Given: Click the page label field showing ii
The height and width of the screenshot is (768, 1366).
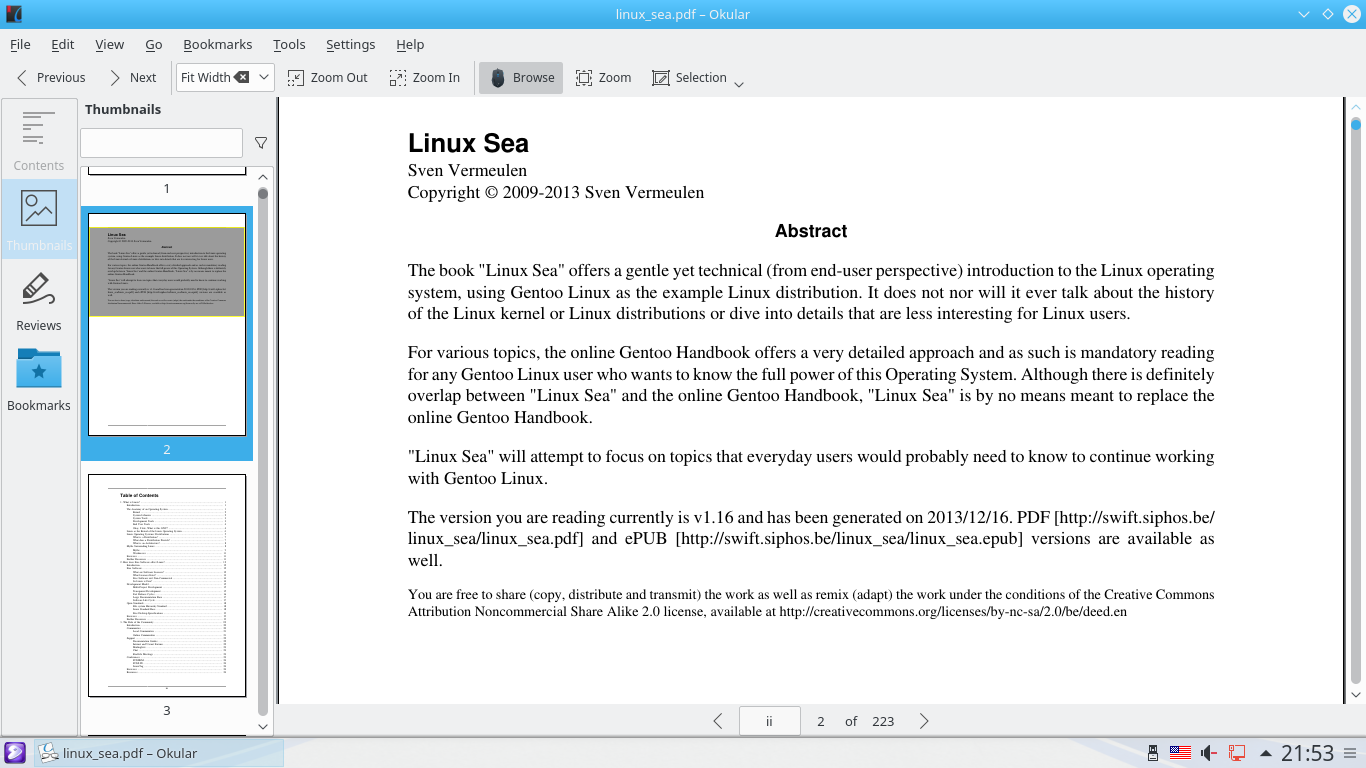Looking at the screenshot, I should coord(769,721).
